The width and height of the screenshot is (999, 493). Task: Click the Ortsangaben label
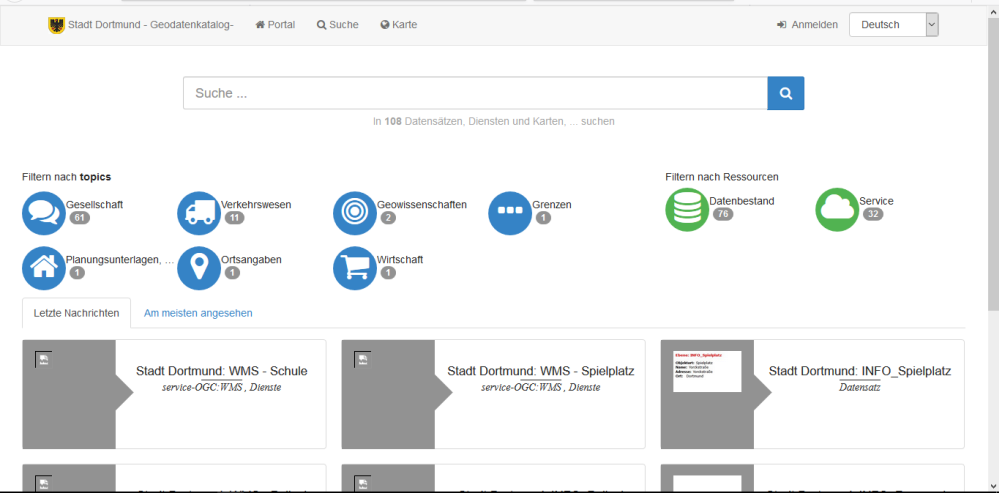252,259
